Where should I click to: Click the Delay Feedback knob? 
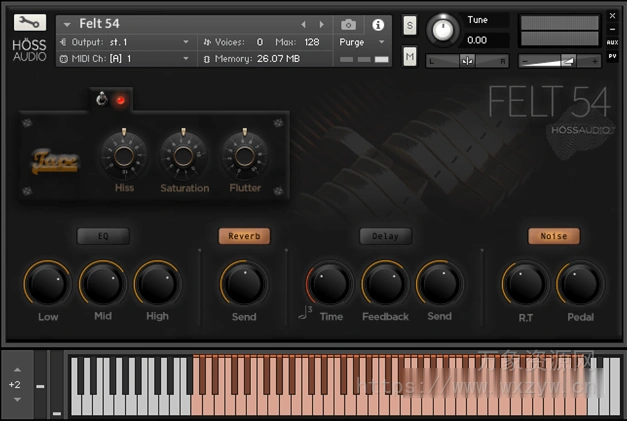click(x=385, y=283)
